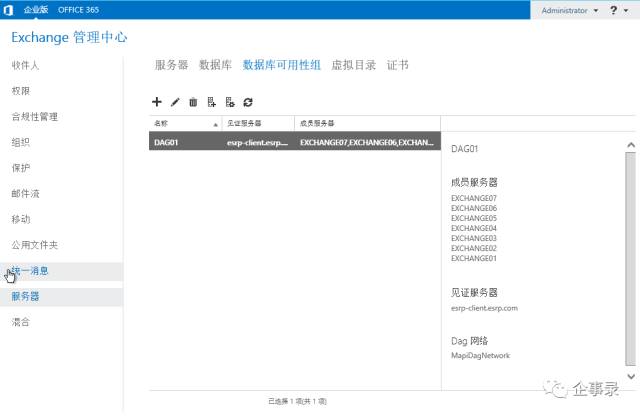The width and height of the screenshot is (640, 417).
Task: Click the DAG01 title in details pane
Action: click(464, 149)
